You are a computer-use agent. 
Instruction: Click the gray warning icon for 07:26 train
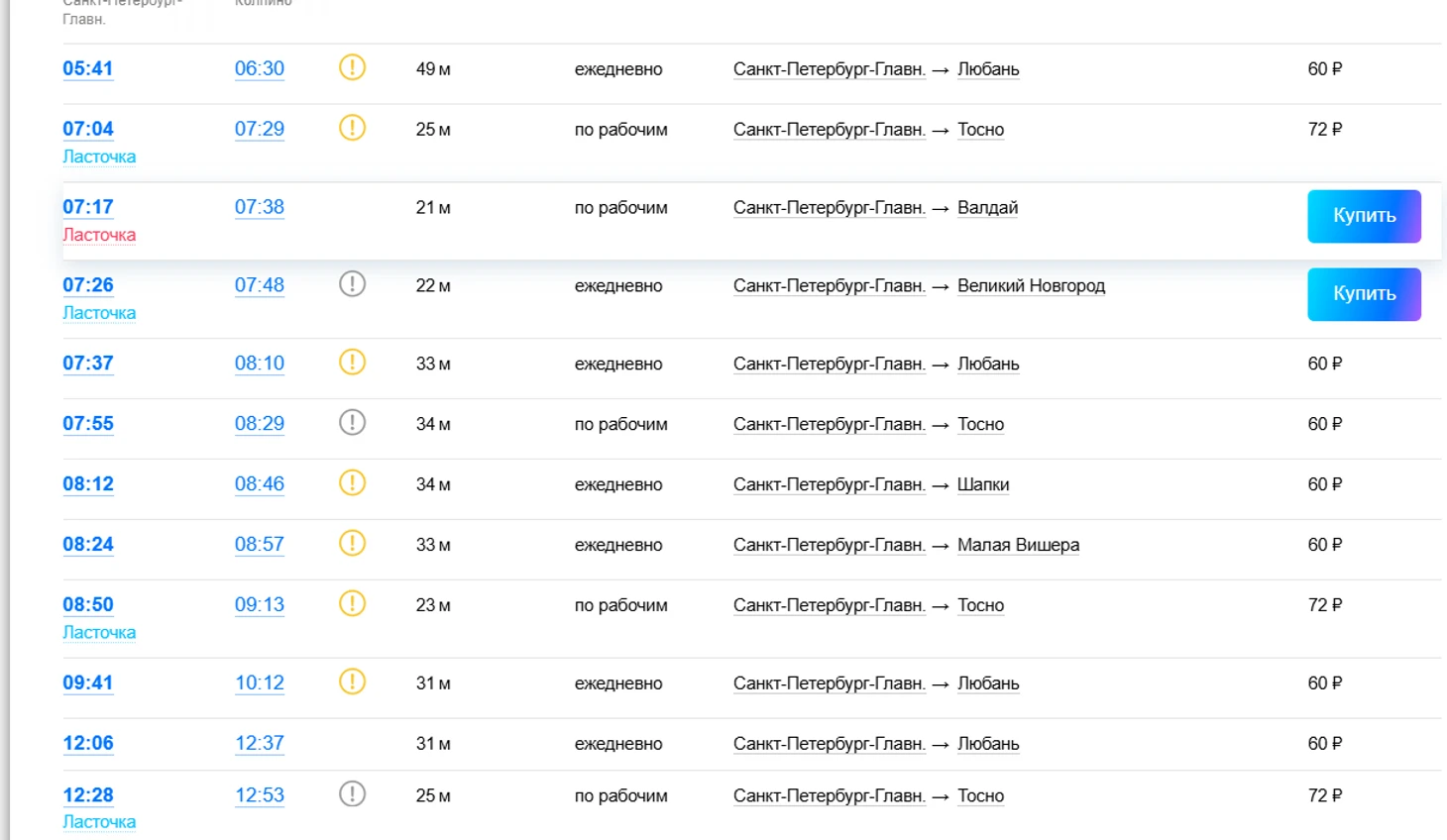tap(352, 284)
